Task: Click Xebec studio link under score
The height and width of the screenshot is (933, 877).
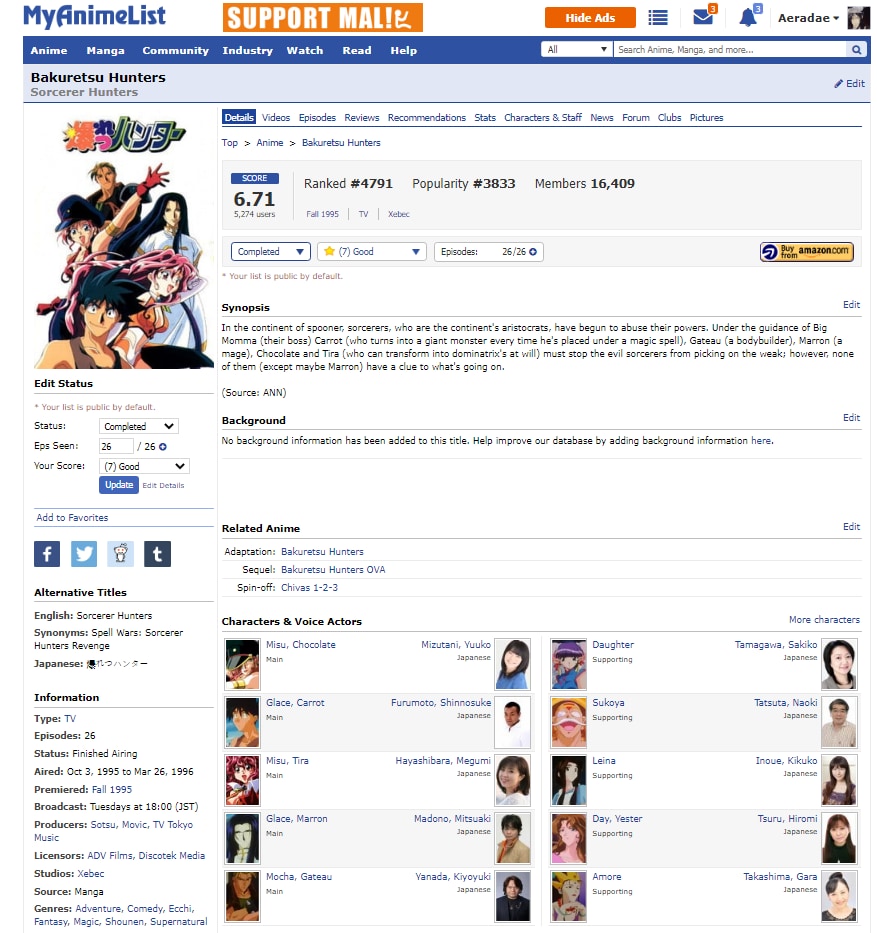Action: [x=399, y=214]
